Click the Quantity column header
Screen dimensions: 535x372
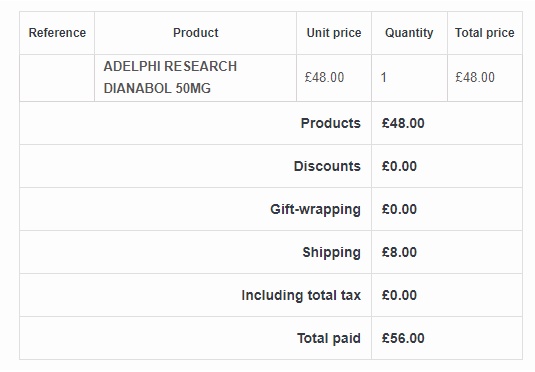(x=409, y=33)
